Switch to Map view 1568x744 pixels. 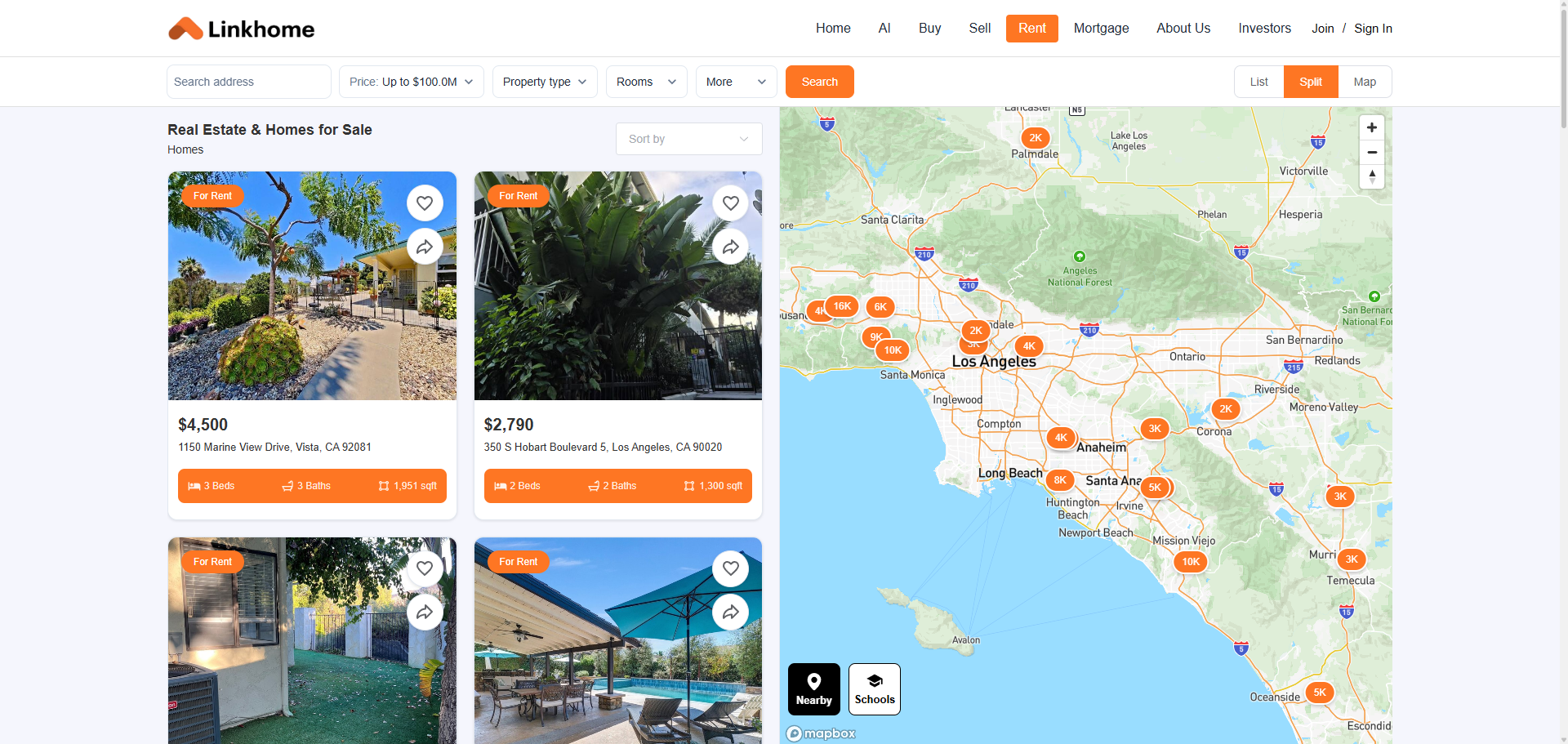point(1365,82)
